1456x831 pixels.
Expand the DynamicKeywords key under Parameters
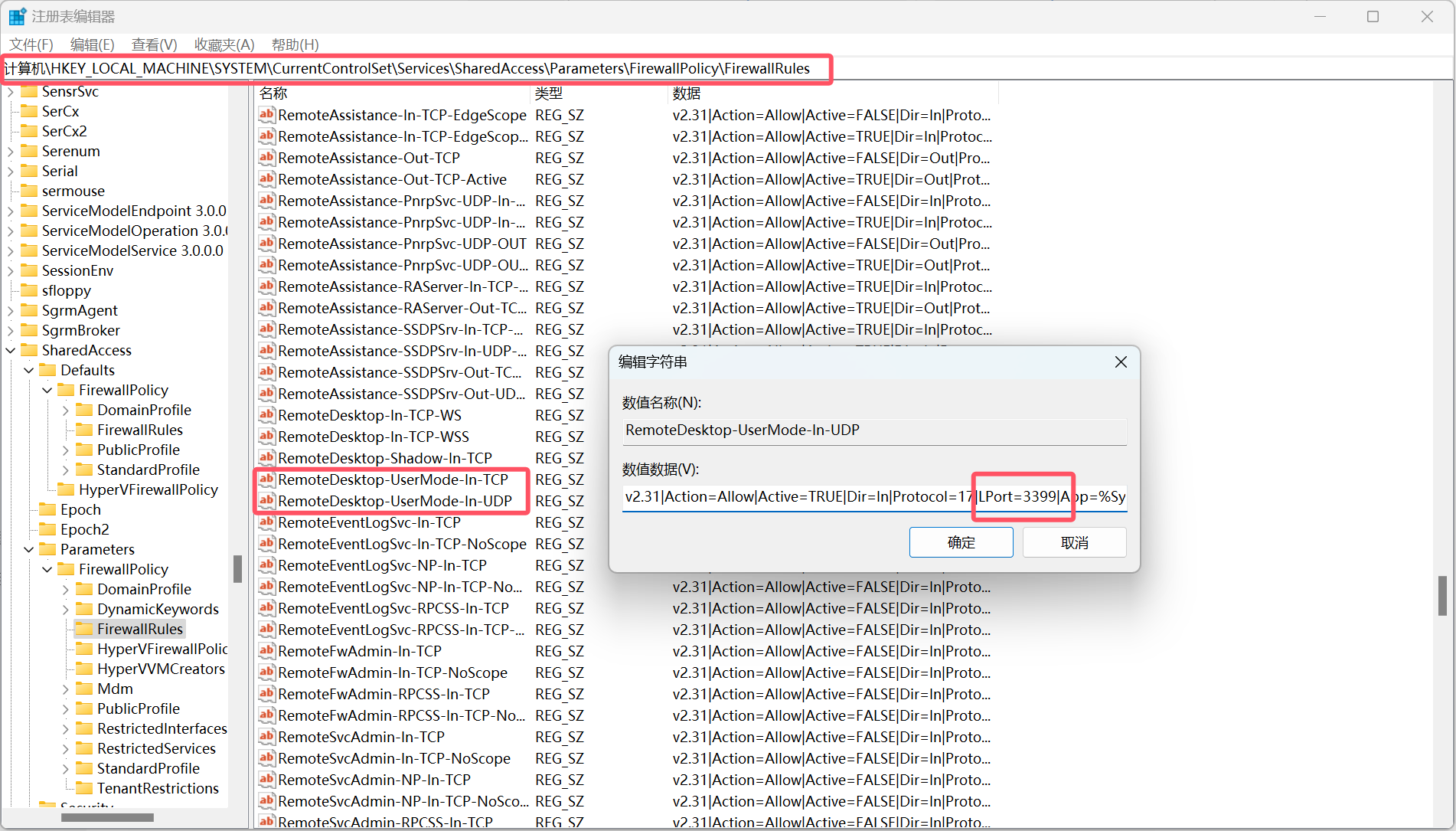pos(66,609)
